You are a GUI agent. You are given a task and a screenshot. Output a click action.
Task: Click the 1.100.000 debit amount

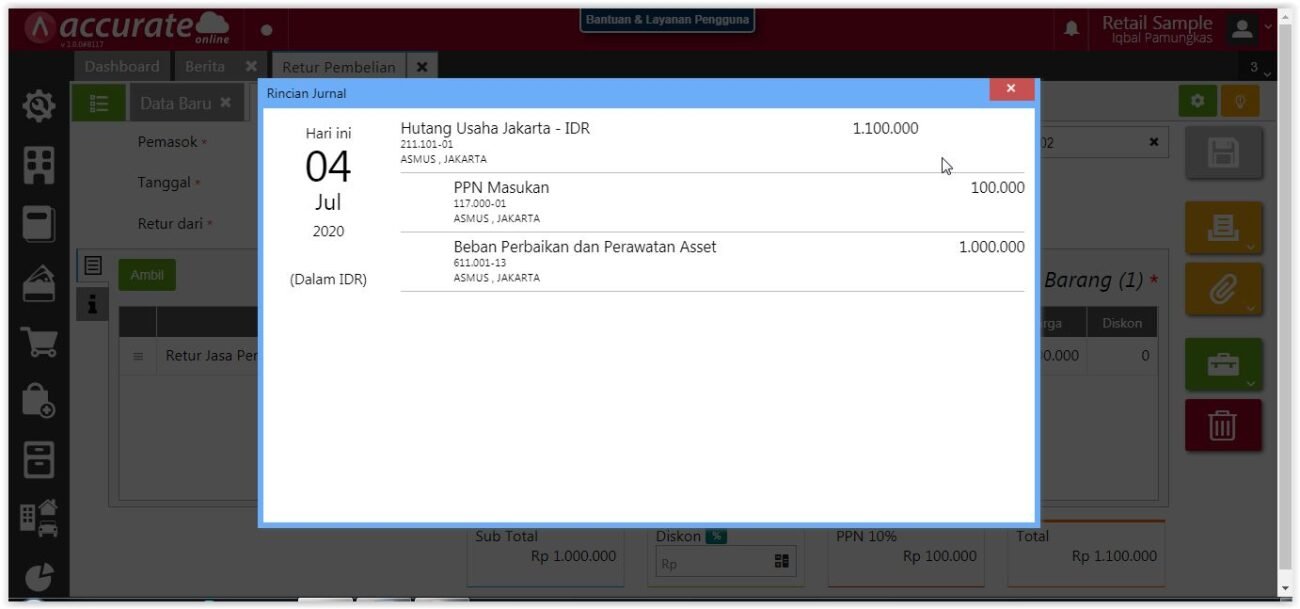click(885, 128)
